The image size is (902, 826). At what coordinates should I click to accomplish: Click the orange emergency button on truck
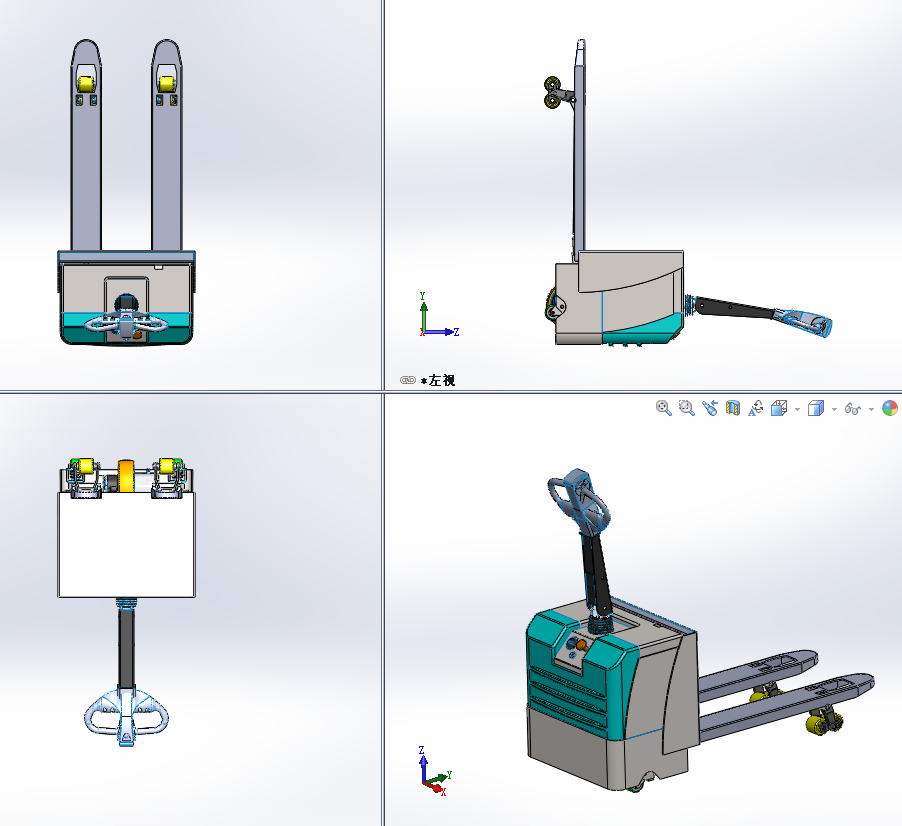(580, 646)
